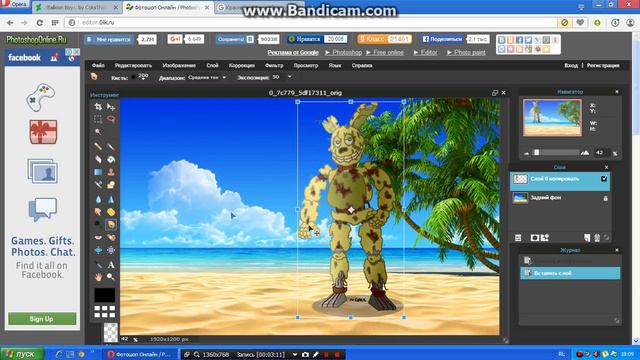
Task: Select the Задний фон background layer
Action: [560, 198]
